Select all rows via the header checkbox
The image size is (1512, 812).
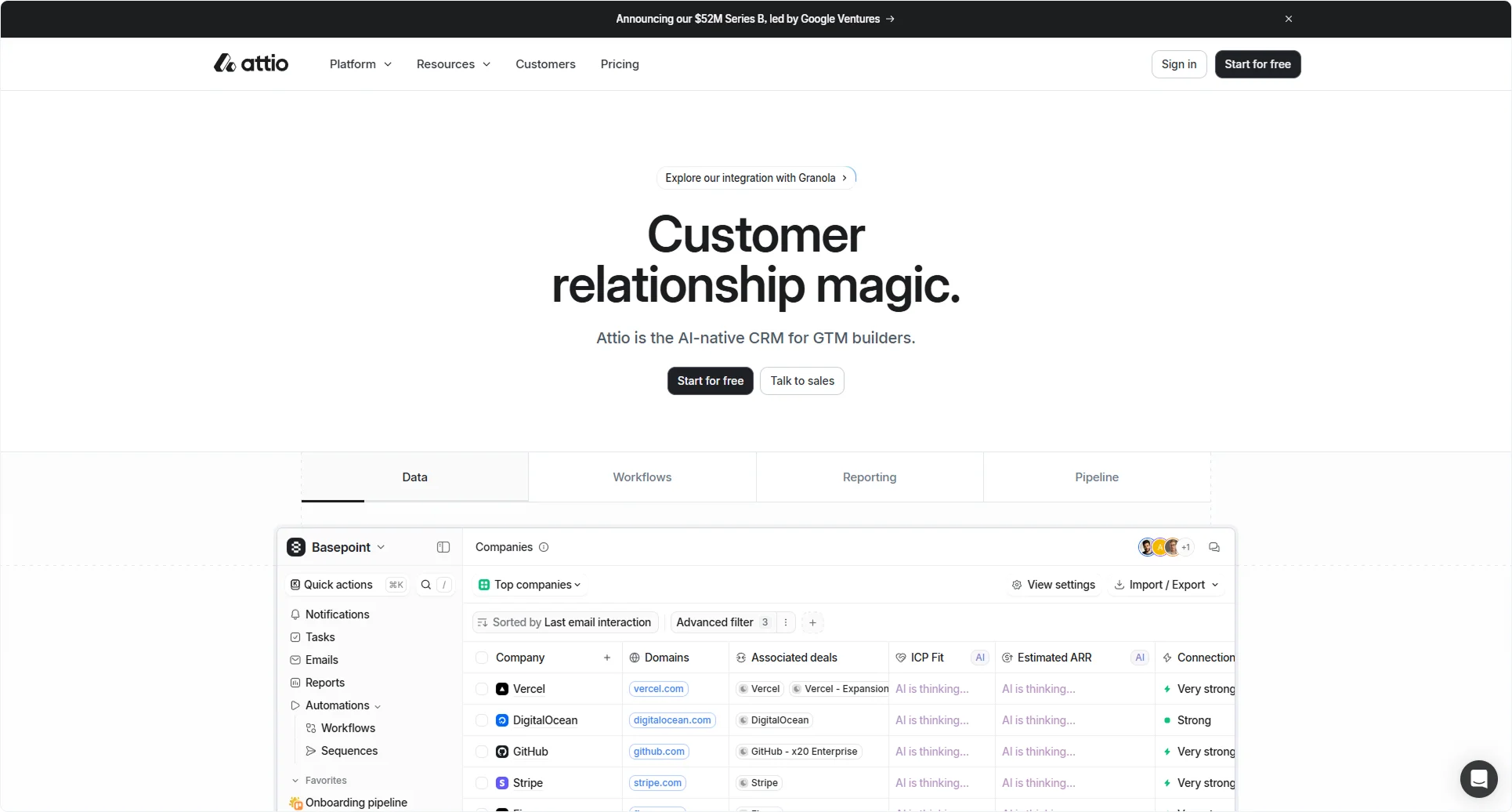482,658
